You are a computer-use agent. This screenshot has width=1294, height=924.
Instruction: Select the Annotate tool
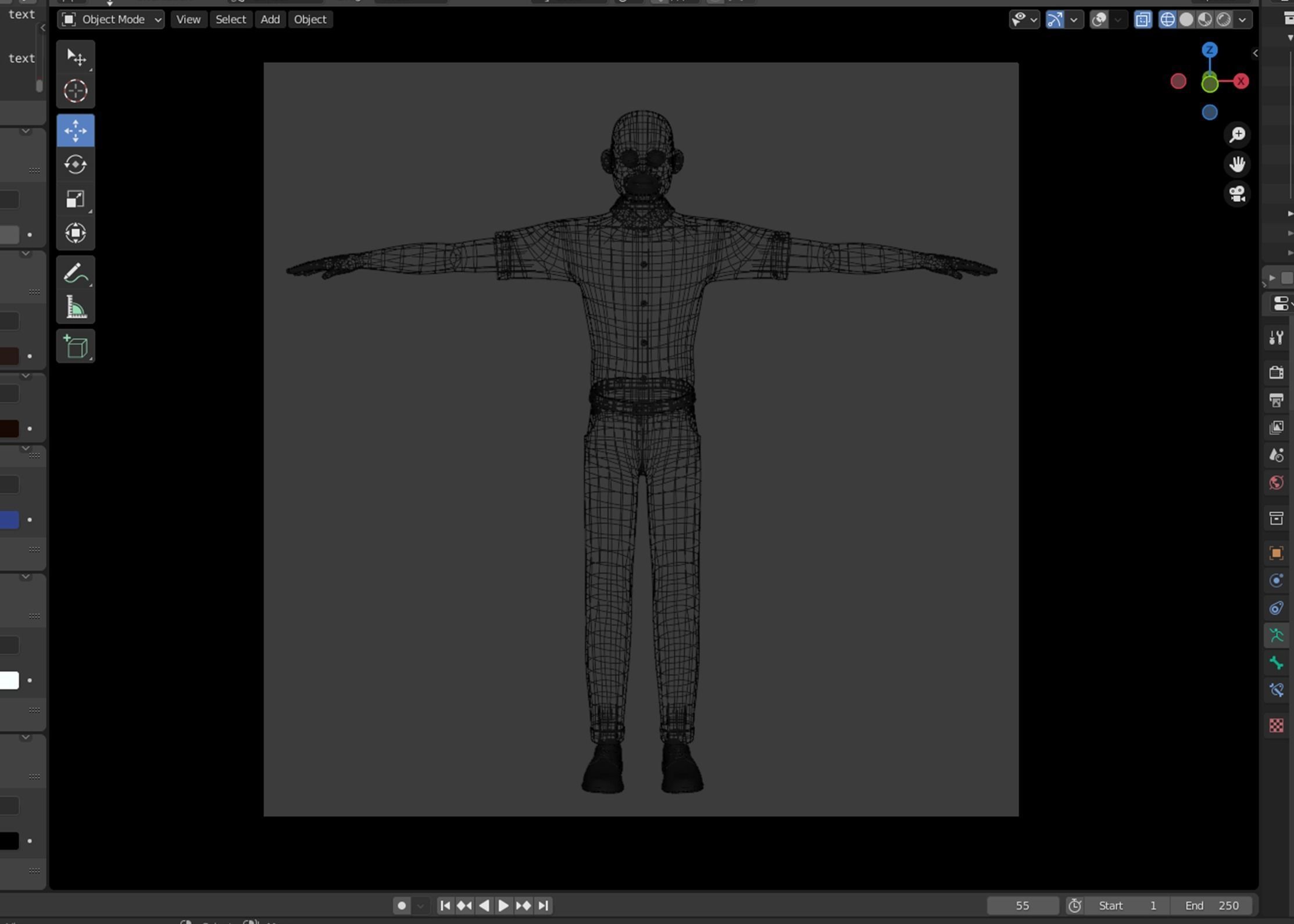coord(76,273)
